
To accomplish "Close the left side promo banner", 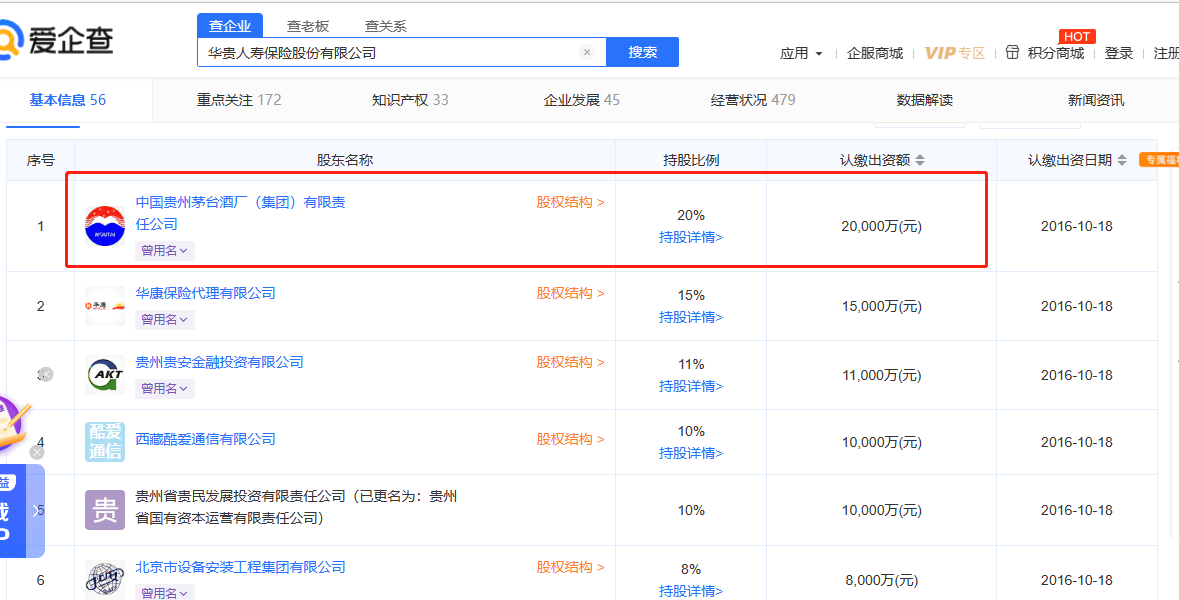I will (36, 452).
